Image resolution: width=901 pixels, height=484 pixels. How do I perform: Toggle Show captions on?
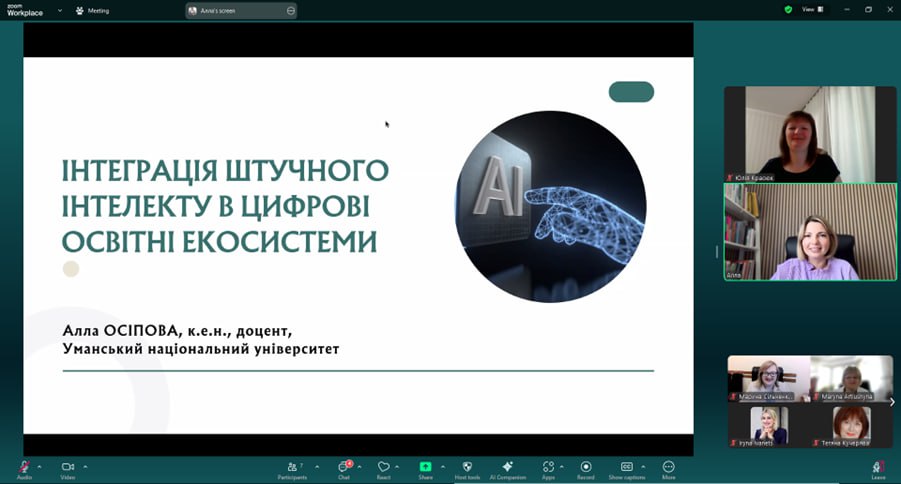tap(627, 467)
